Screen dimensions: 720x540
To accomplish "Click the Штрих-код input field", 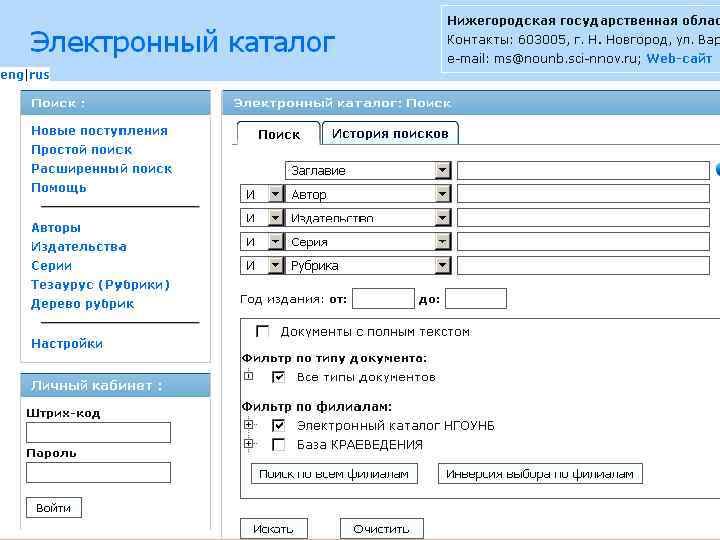I will coord(98,433).
